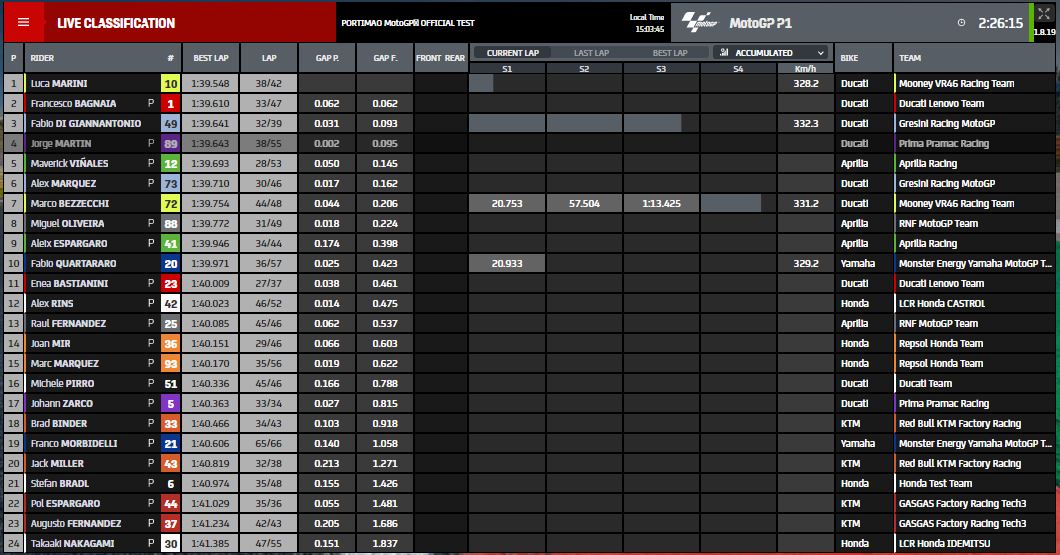Select rider Fabio QUARTARARO
The image size is (1060, 555).
(73, 264)
